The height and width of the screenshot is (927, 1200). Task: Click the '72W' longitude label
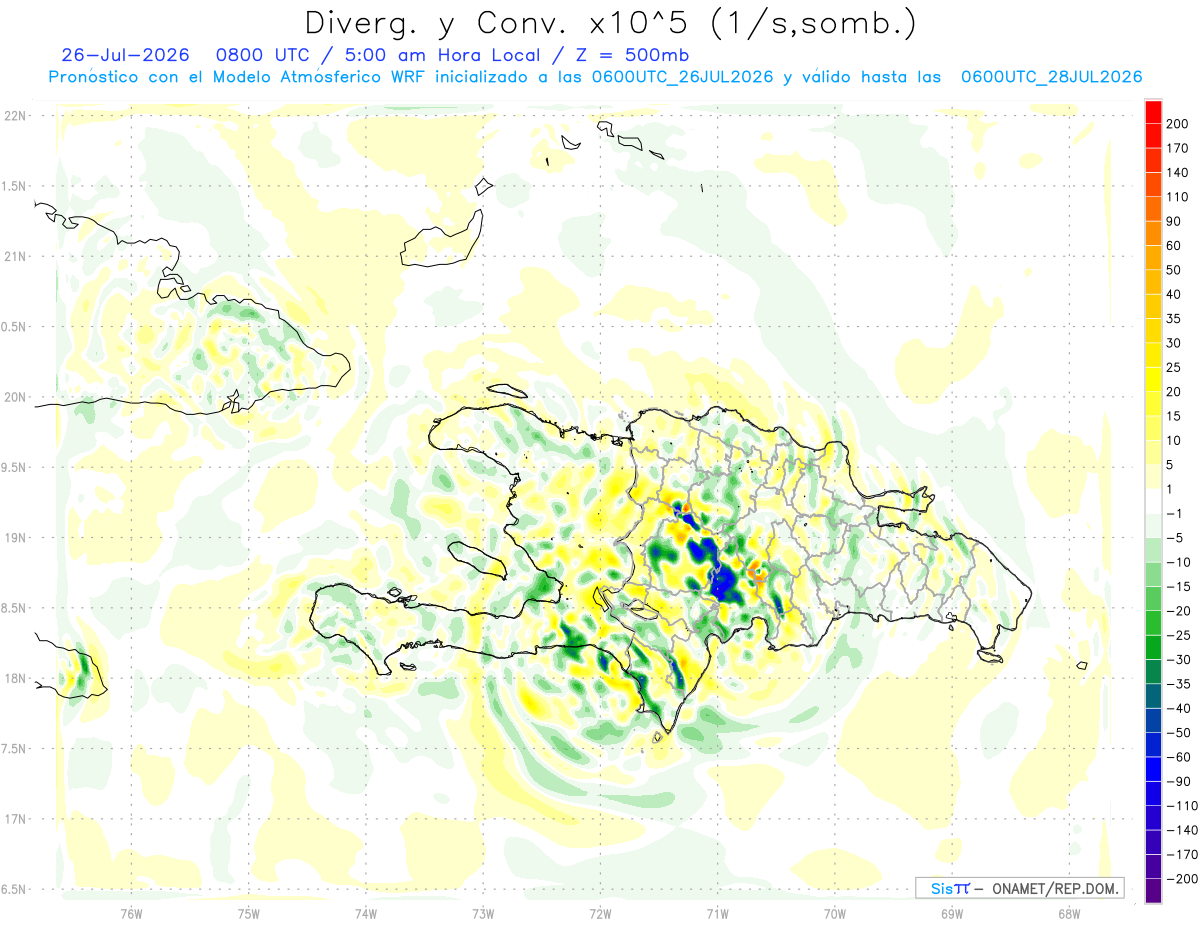600,913
